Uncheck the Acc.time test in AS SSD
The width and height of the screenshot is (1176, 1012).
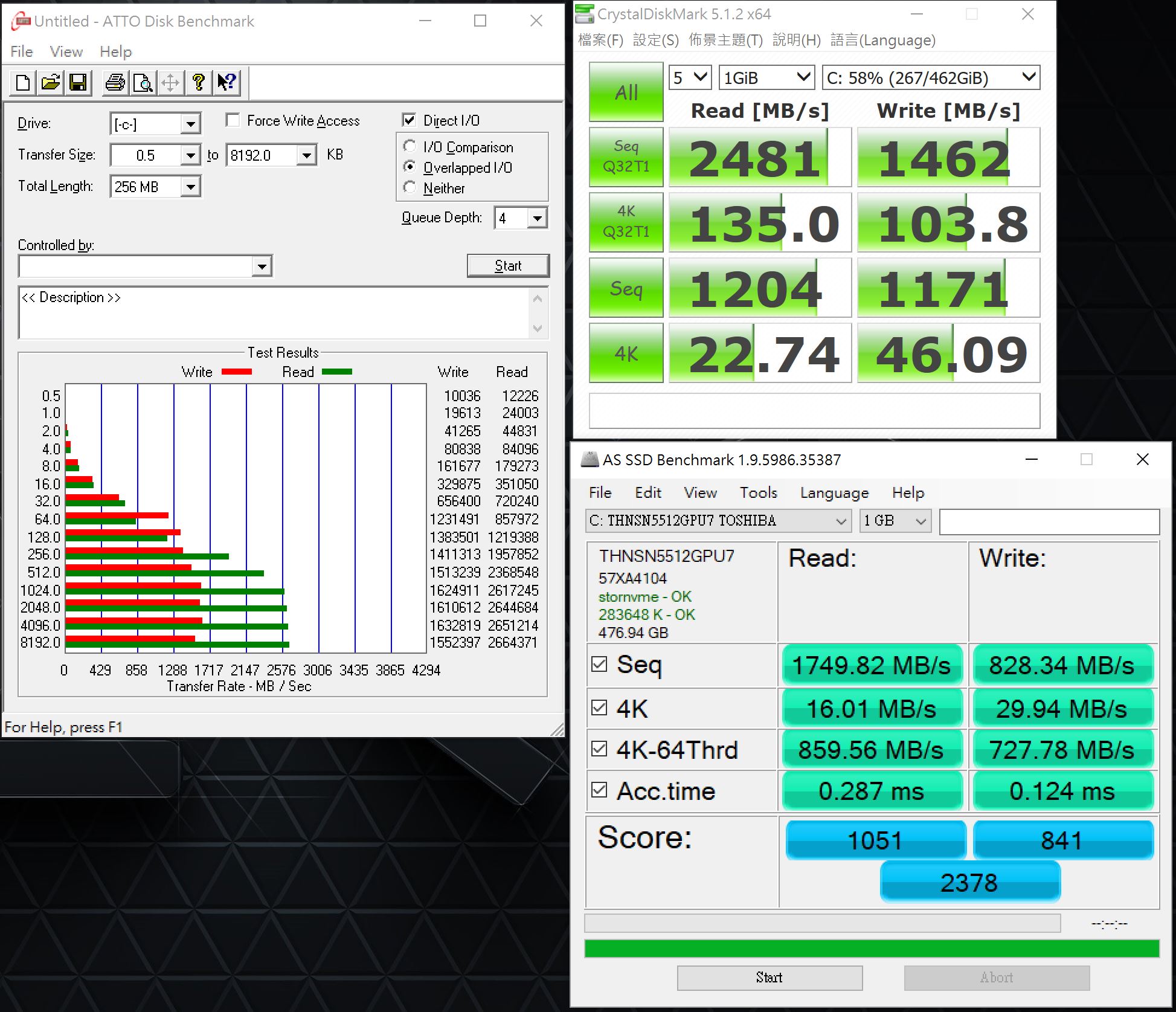coord(599,790)
